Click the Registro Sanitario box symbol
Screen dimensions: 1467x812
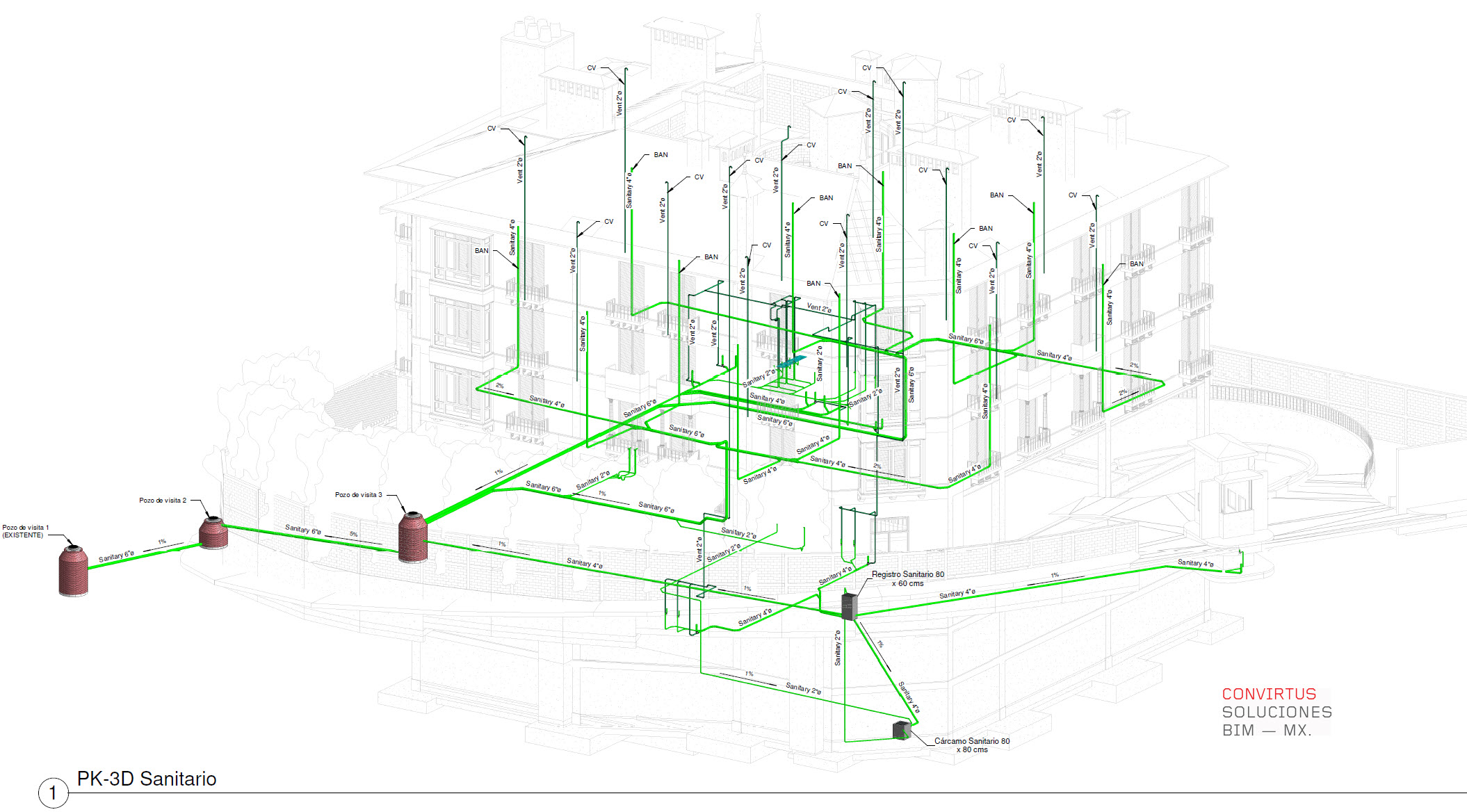[x=849, y=606]
